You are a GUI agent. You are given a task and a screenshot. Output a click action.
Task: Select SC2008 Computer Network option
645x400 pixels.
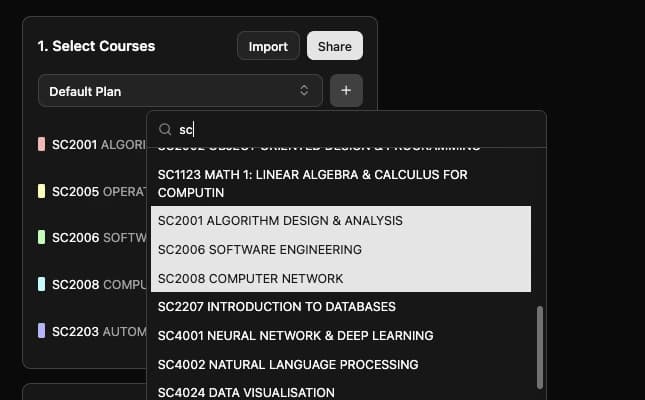click(341, 278)
